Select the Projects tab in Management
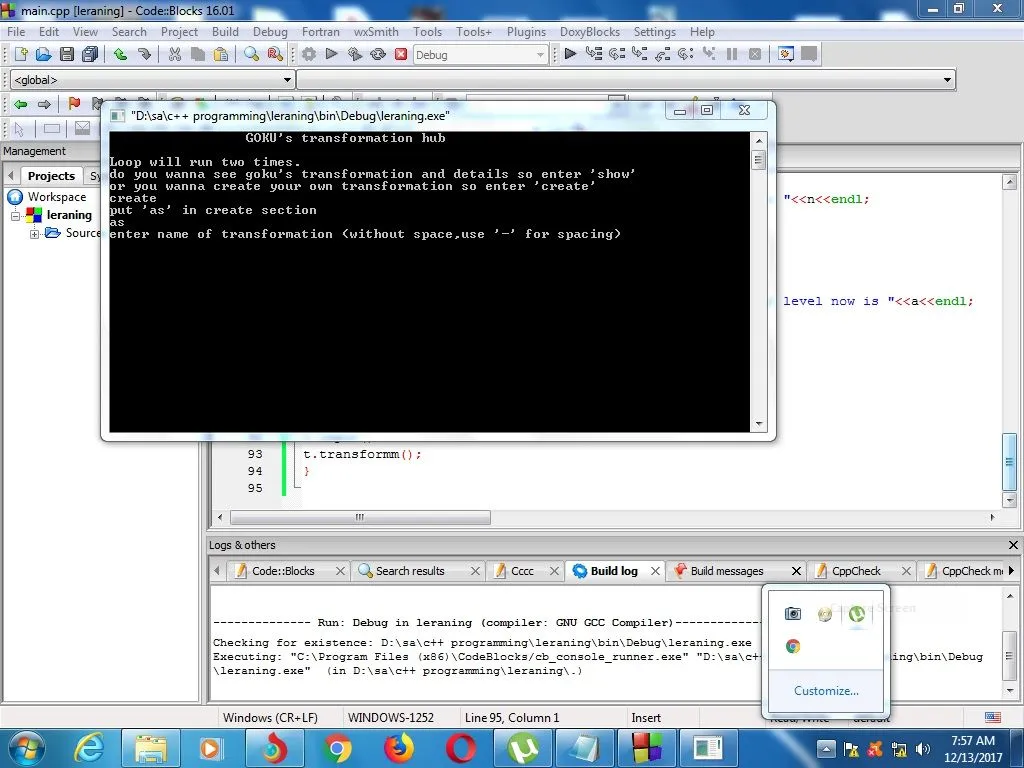The height and width of the screenshot is (768, 1024). [51, 176]
